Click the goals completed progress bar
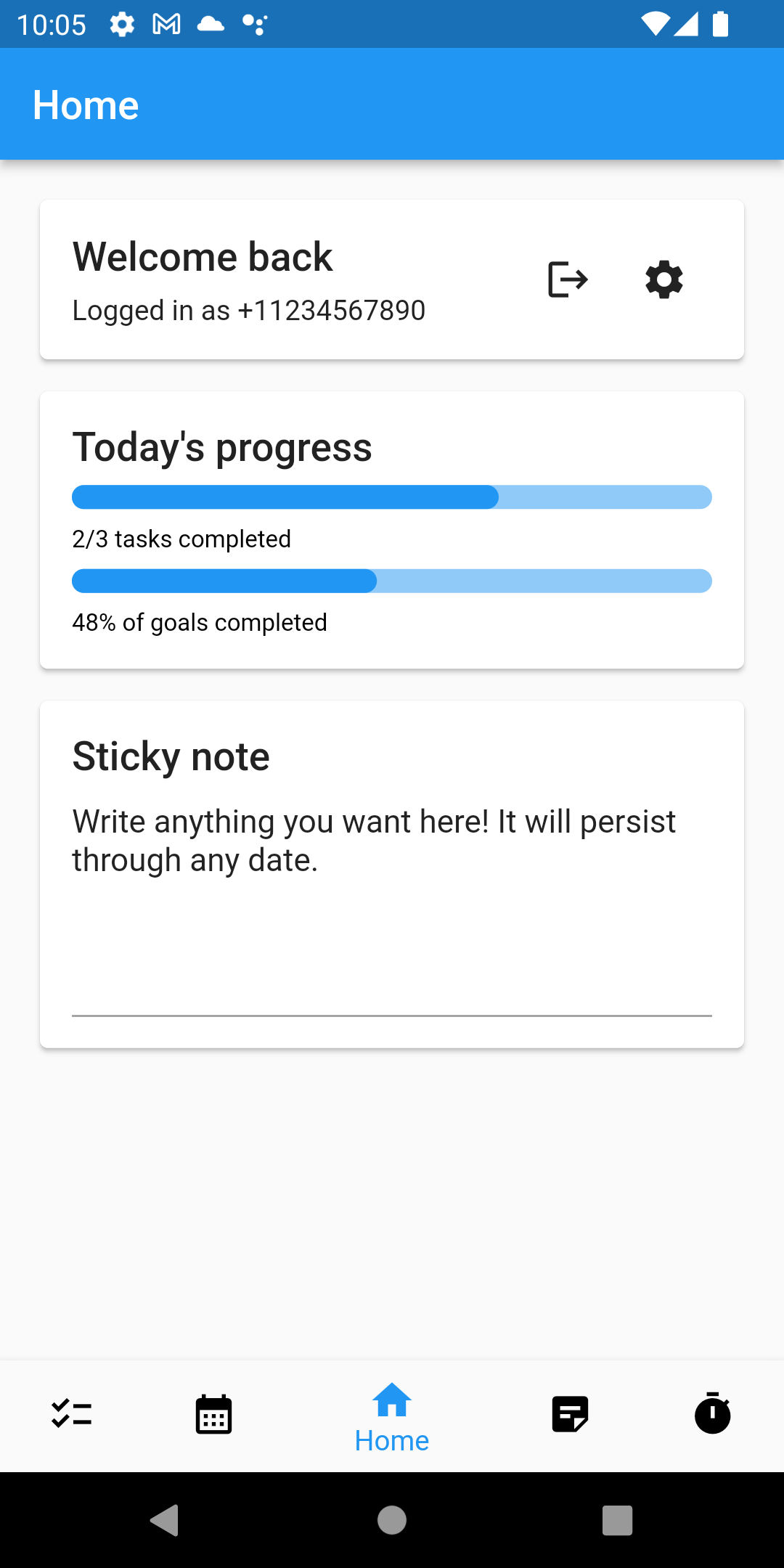 point(392,581)
